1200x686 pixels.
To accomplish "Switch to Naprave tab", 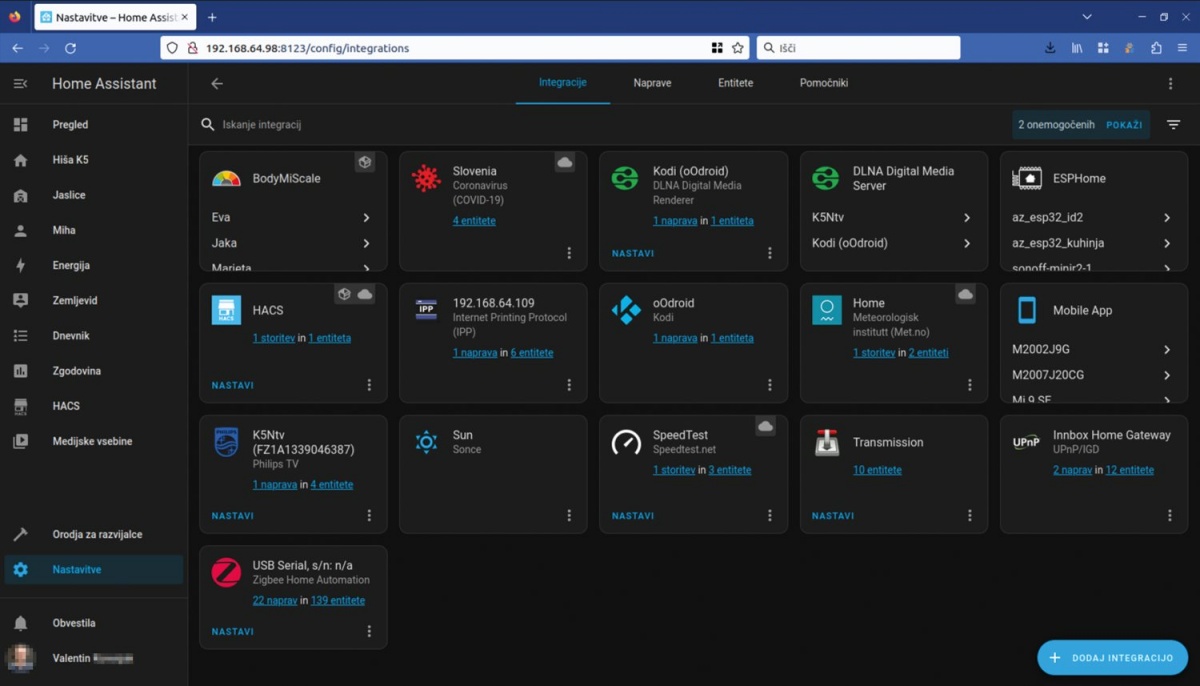I will (652, 83).
